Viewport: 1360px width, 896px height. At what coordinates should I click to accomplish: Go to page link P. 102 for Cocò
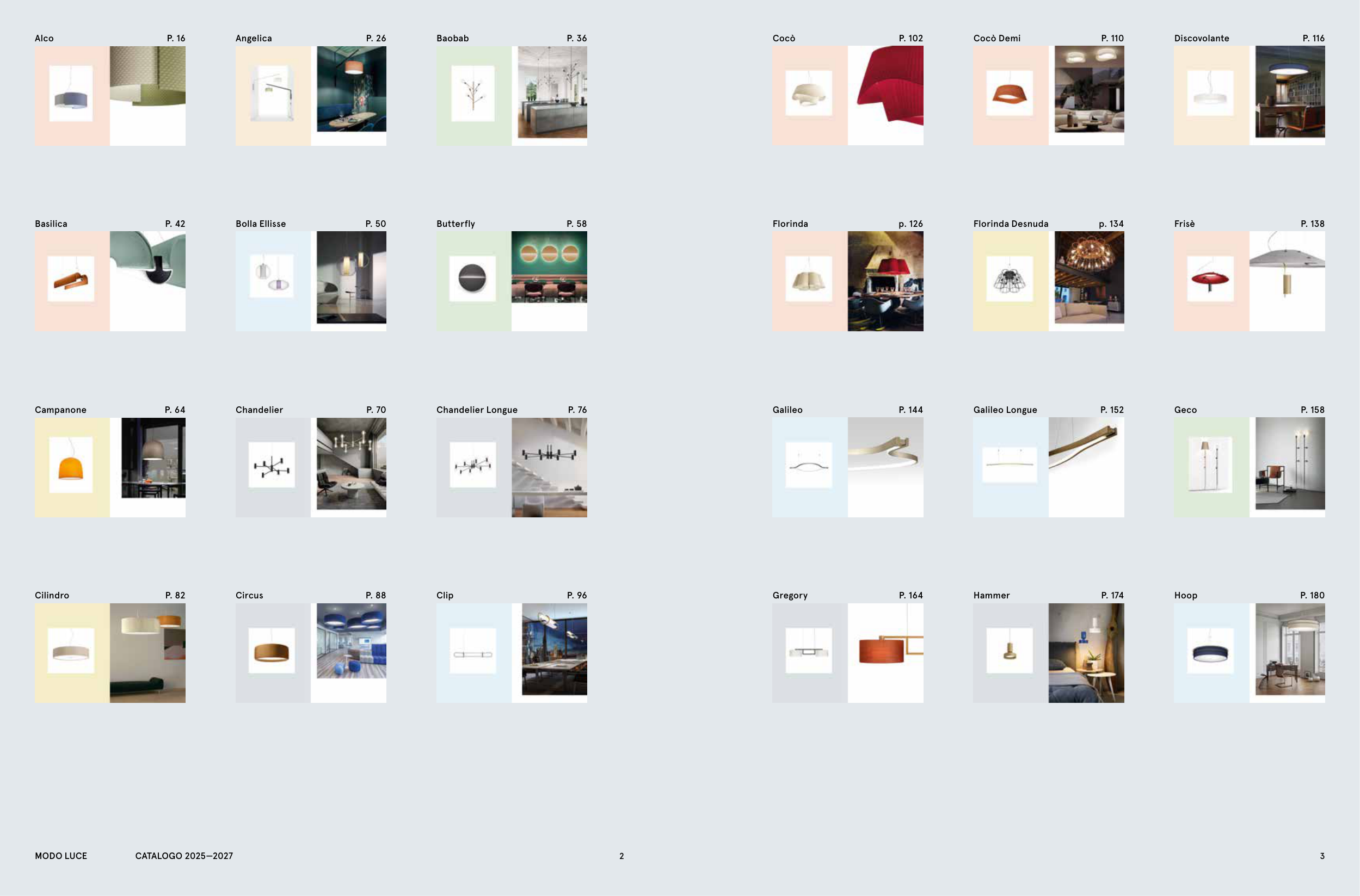coord(910,38)
